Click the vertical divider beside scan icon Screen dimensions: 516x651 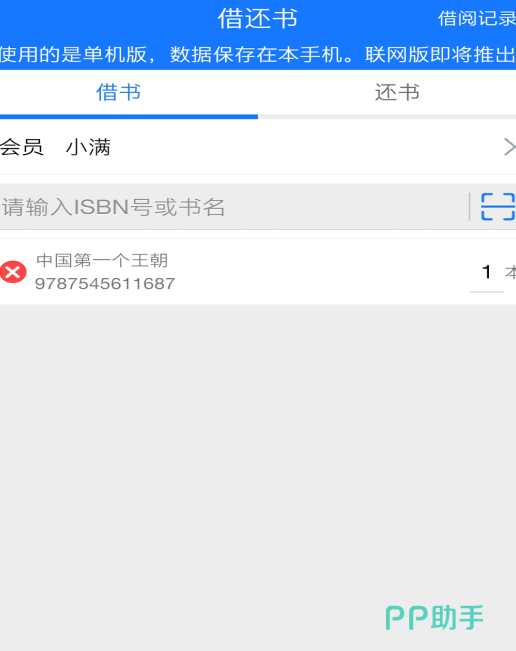tap(470, 206)
